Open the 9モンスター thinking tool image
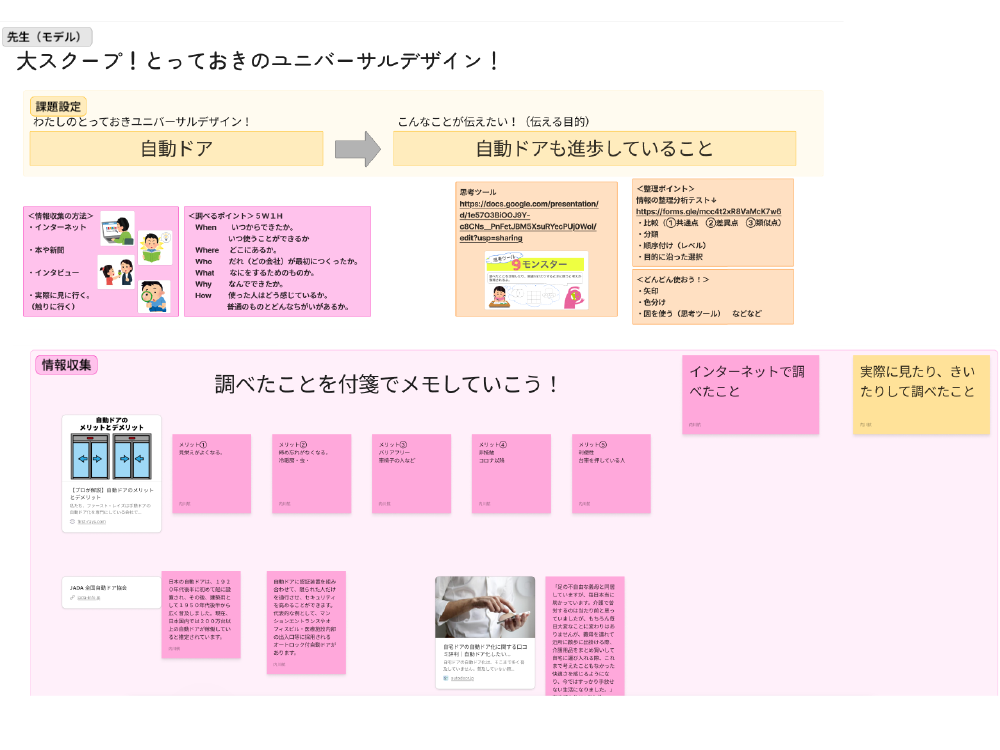Screen dimensions: 1000x750 [x=536, y=280]
